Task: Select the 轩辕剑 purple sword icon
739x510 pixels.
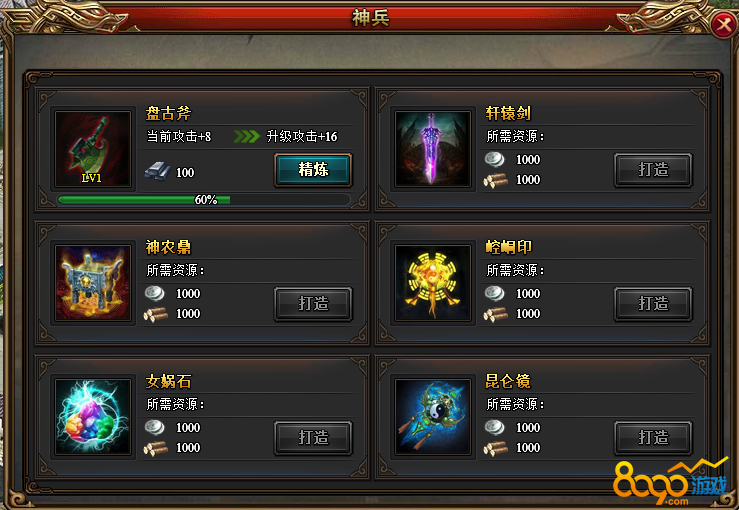Action: (x=433, y=149)
